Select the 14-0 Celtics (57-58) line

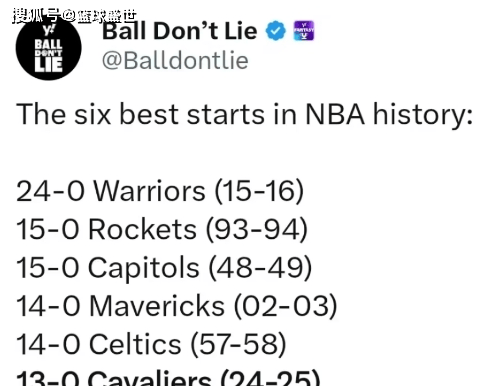tap(151, 345)
